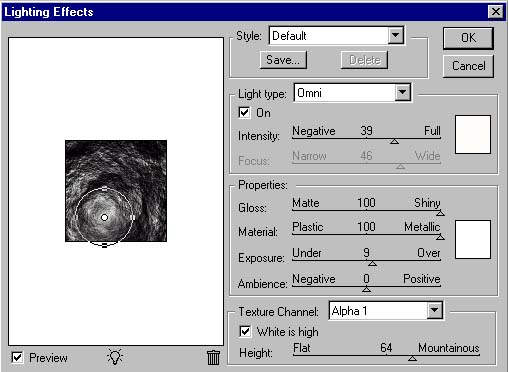Screen dimensions: 508x372
Task: Click the Delete style button
Action: click(365, 60)
